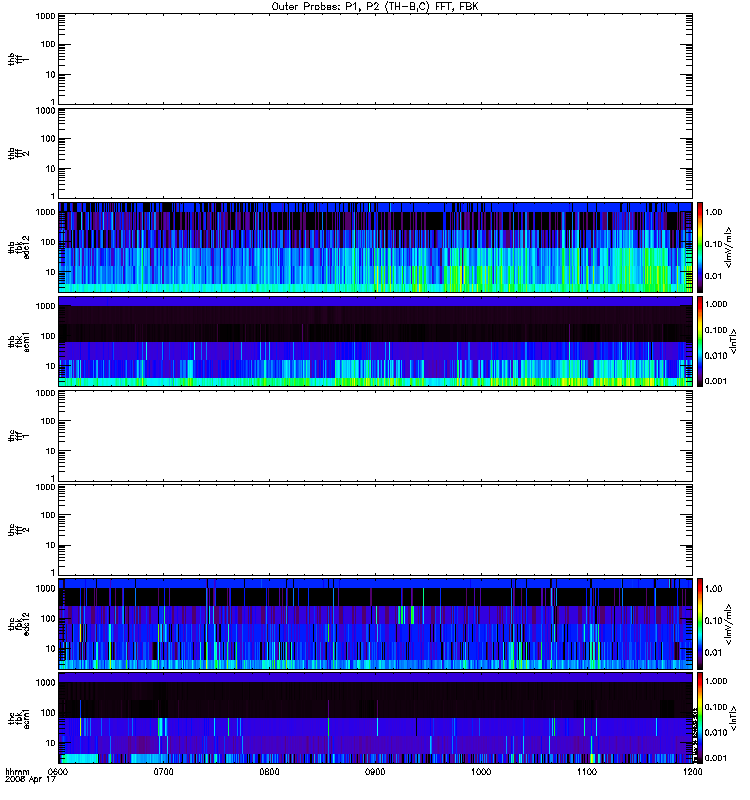Click the 1.00 tick on thc edc12 color bar
Screen dimensions: 750x800
(x=714, y=589)
